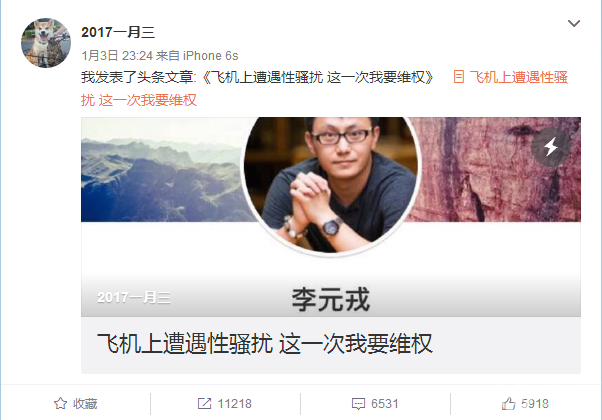The width and height of the screenshot is (602, 420).
Task: Toggle 收藏 to save the post
Action: point(76,403)
